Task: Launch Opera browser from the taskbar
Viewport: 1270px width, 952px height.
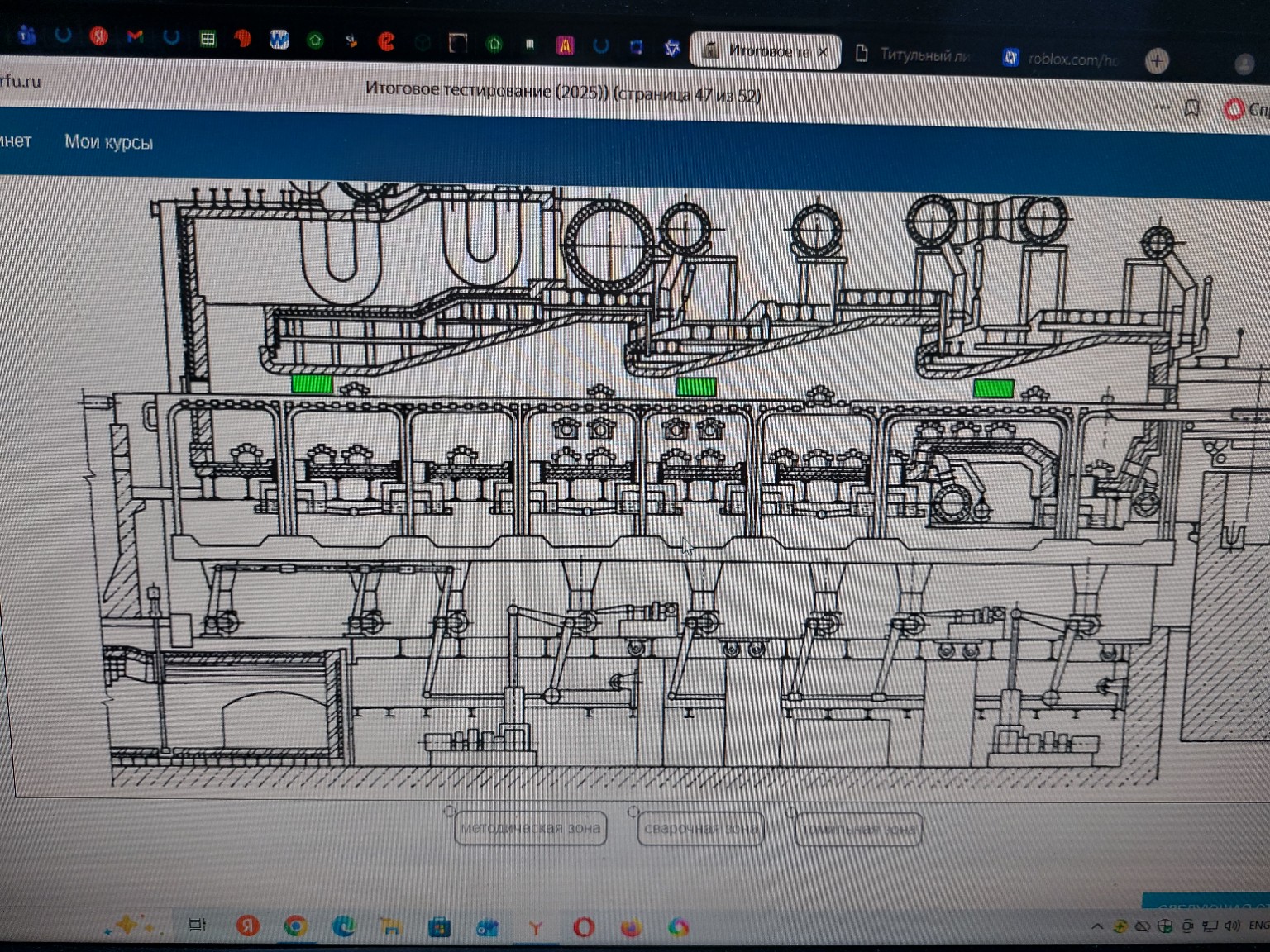Action: pos(584,927)
